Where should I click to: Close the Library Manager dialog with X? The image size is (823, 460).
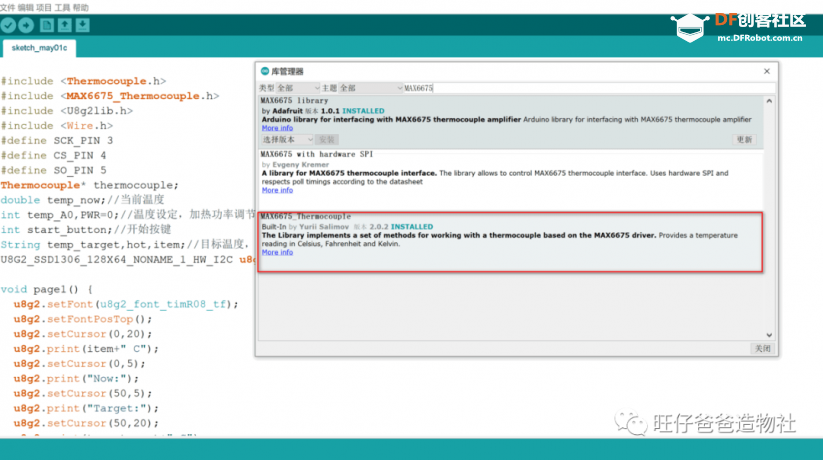pyautogui.click(x=767, y=71)
